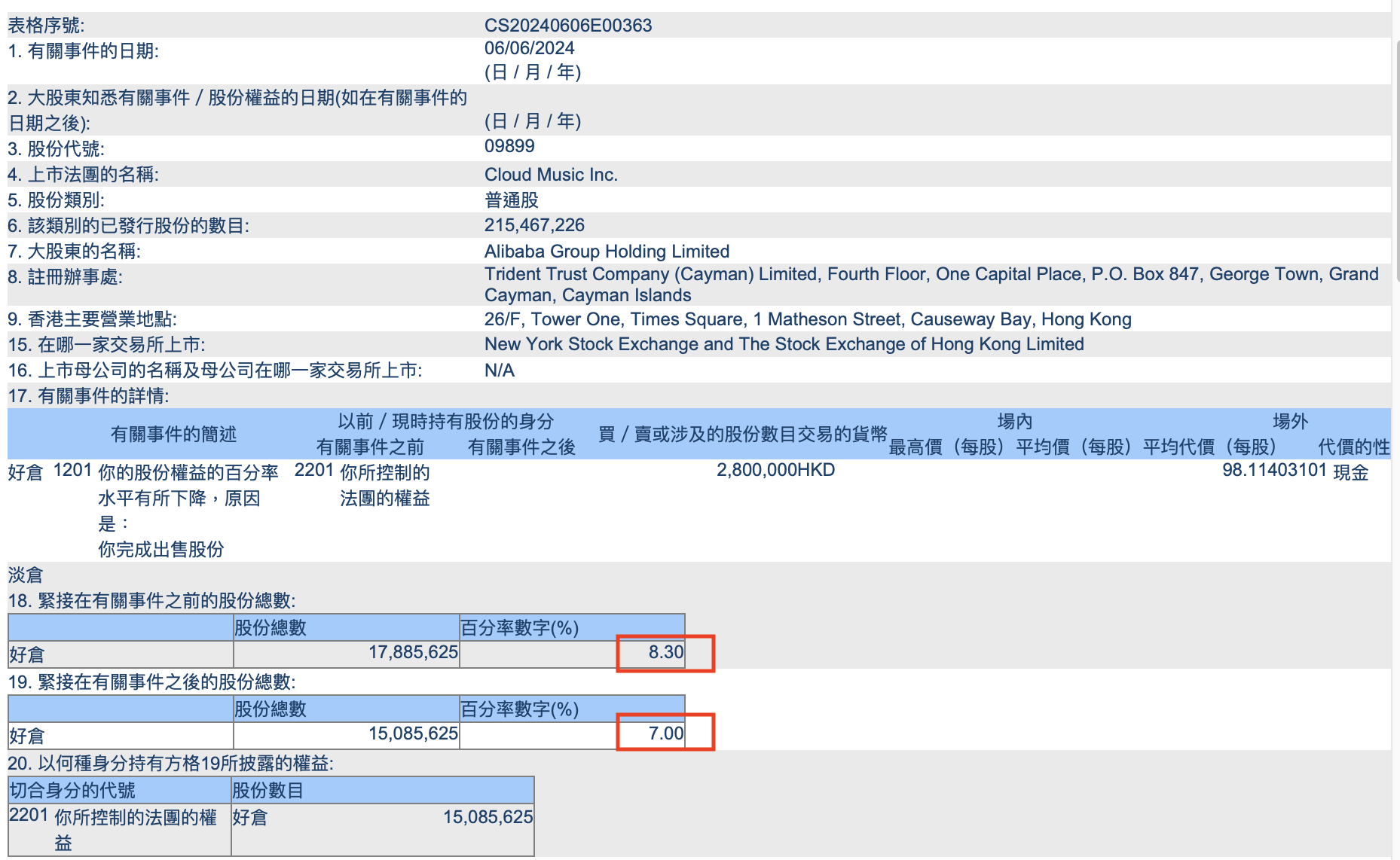Screen dimensions: 1400x860
Task: Select the "現金" consideration type
Action: click(1350, 472)
